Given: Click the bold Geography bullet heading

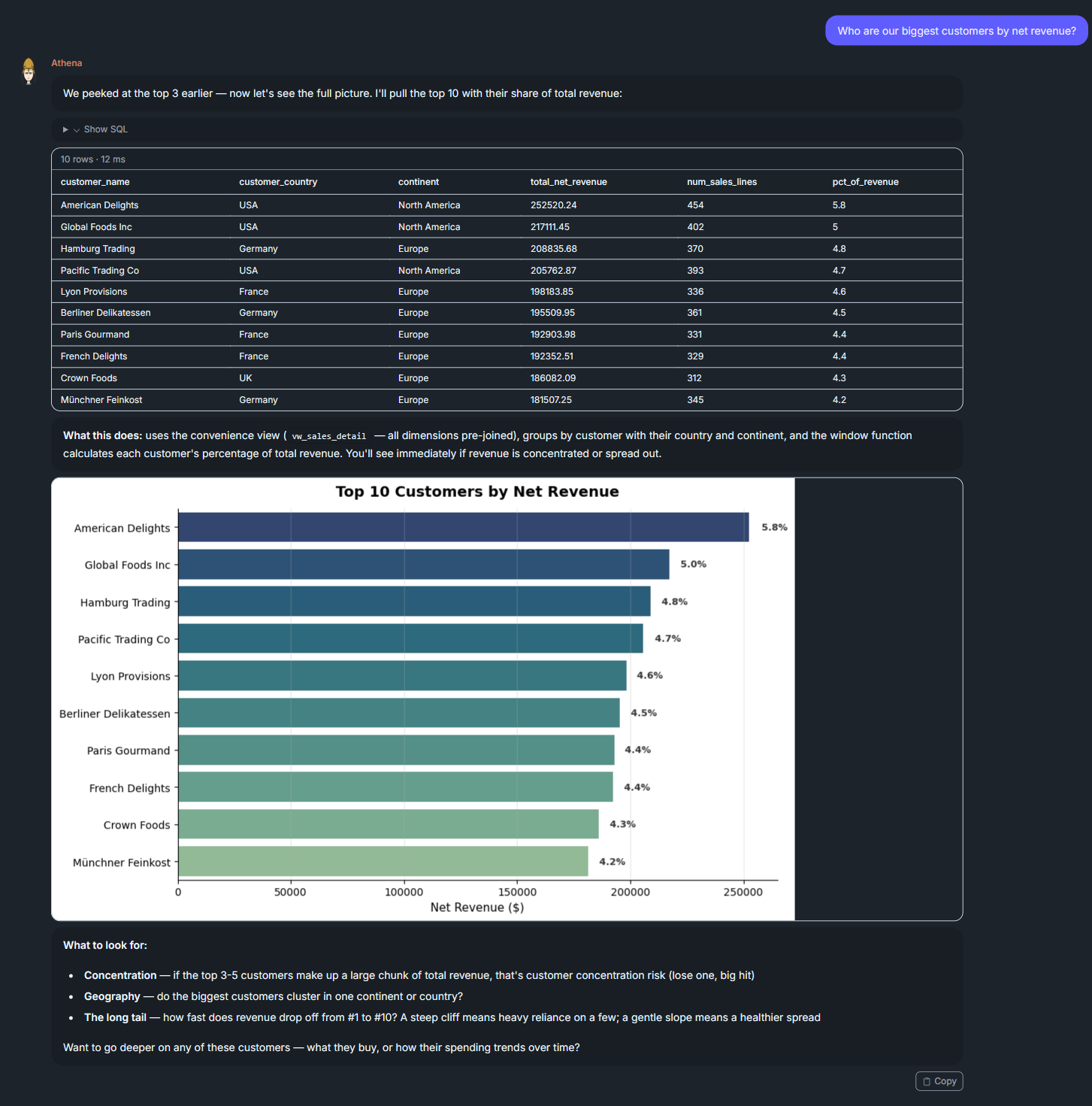Looking at the screenshot, I should tap(112, 996).
